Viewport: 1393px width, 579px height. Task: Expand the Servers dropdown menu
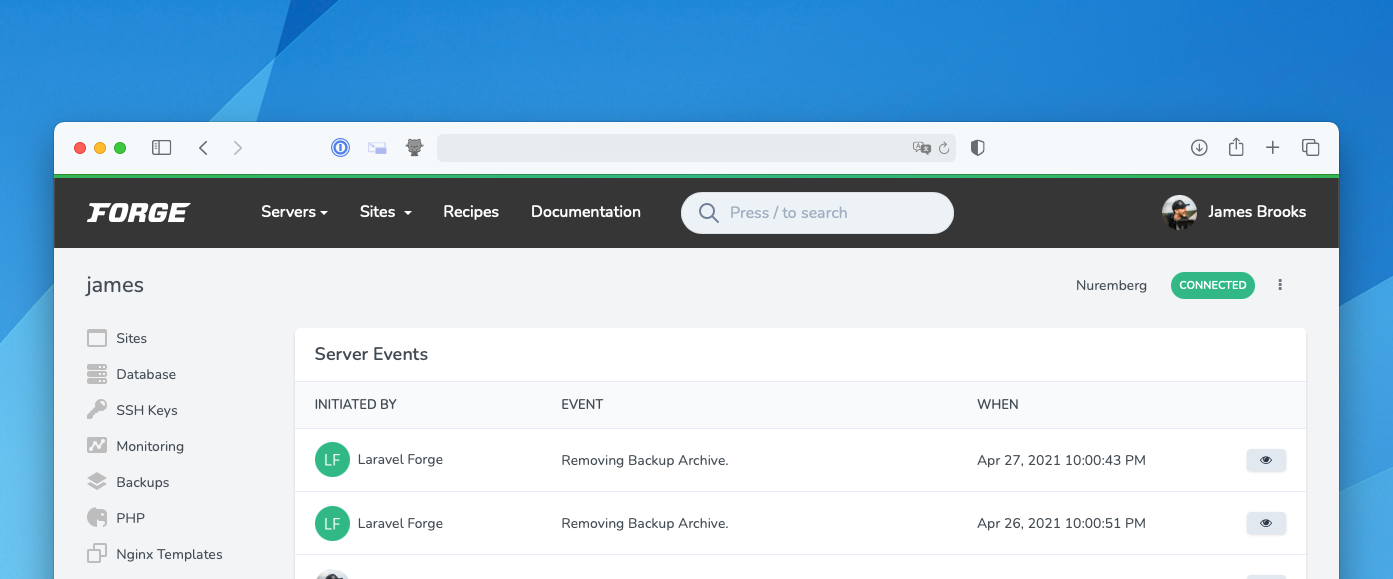pyautogui.click(x=294, y=212)
